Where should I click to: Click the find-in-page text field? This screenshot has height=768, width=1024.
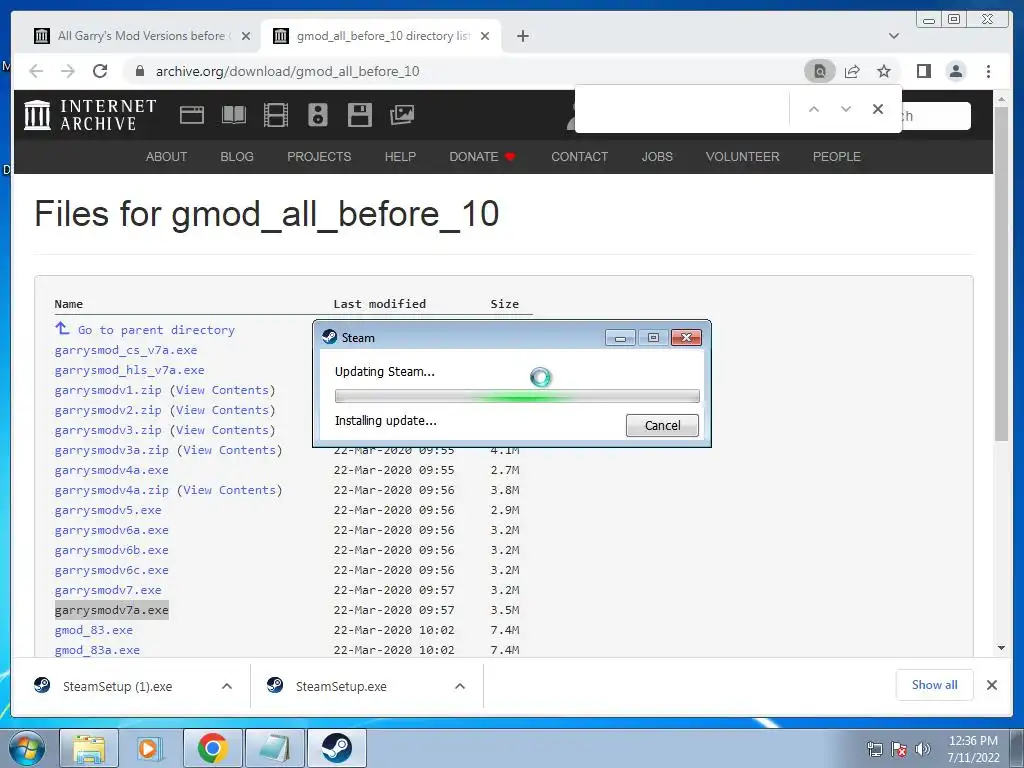(682, 109)
